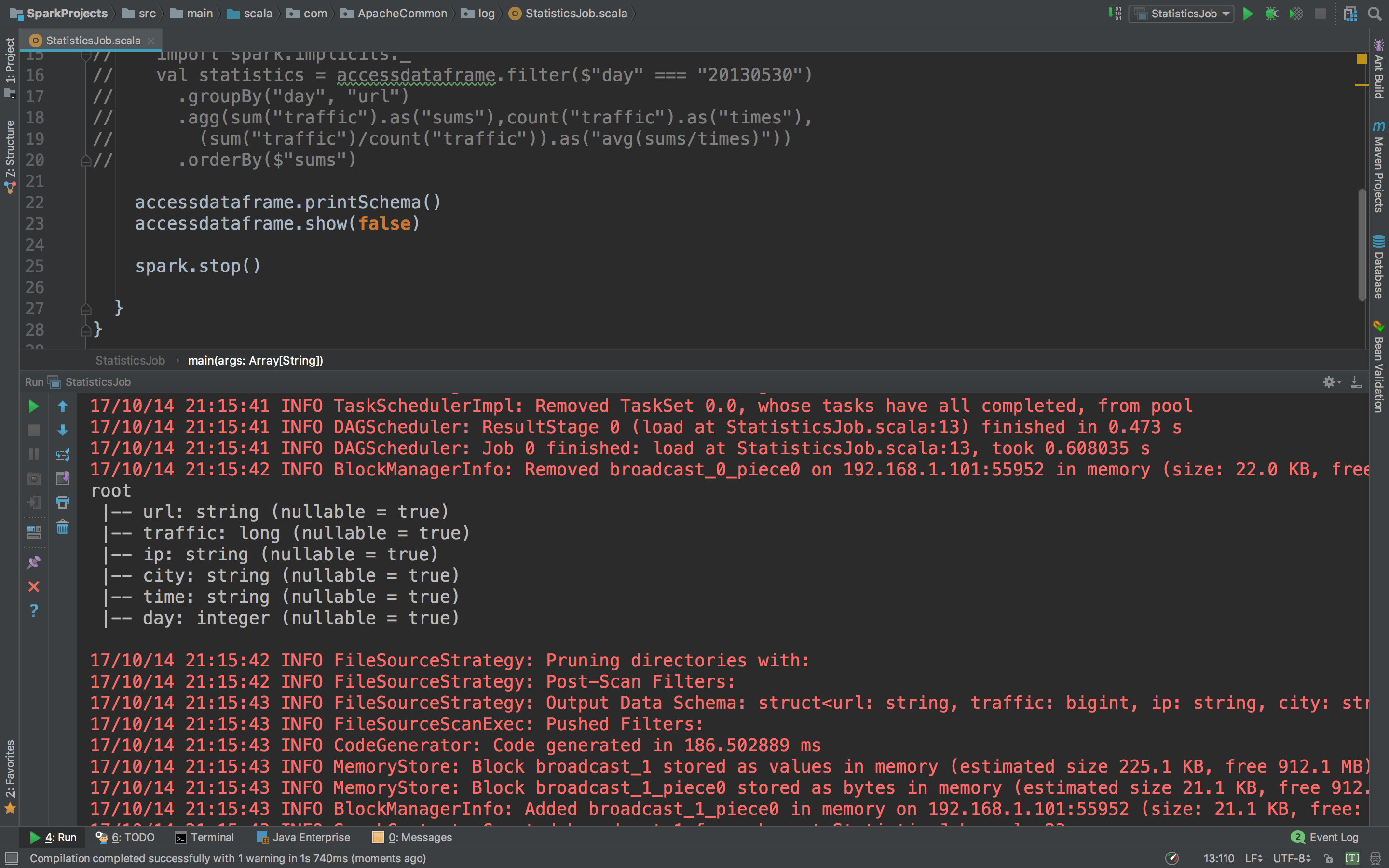Click the print console output icon
1389x868 pixels.
click(63, 502)
